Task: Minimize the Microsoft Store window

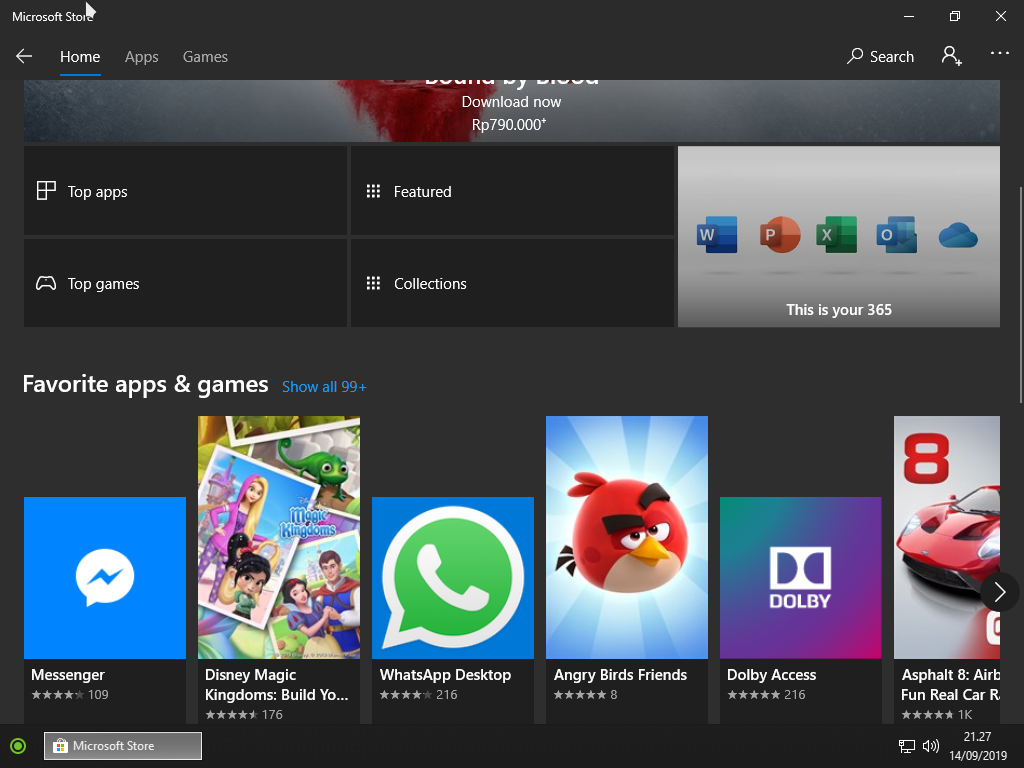Action: pos(908,16)
